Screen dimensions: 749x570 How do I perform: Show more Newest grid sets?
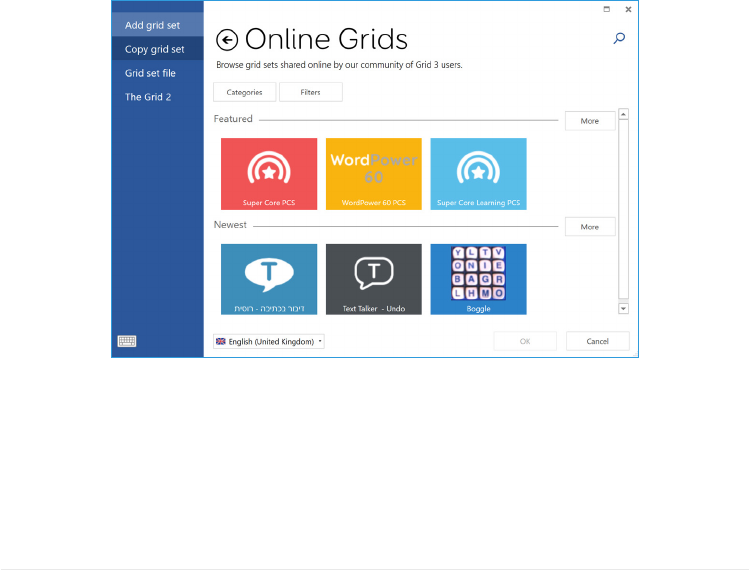tap(590, 227)
